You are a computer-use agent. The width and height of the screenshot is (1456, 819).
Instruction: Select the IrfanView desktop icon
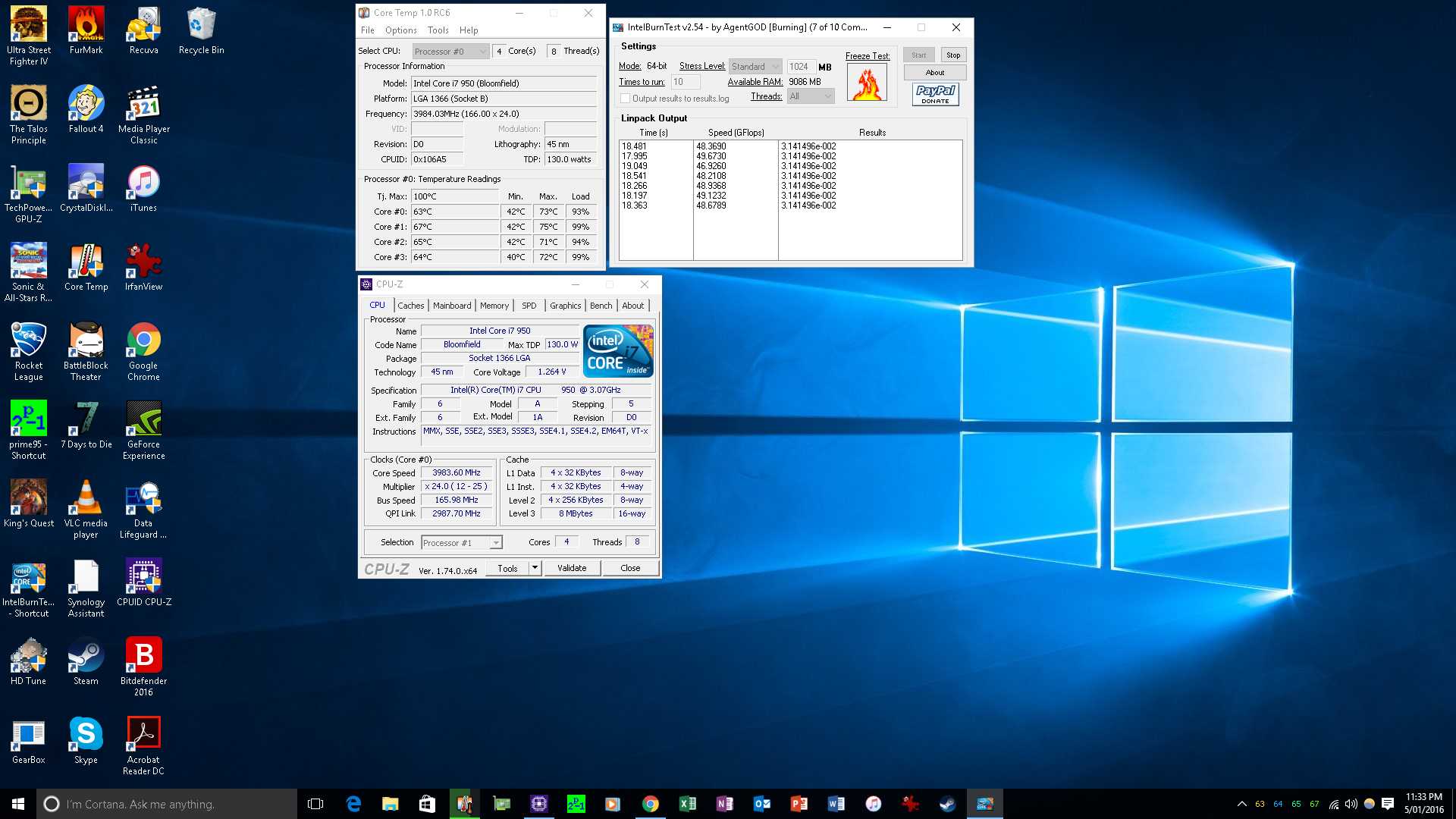click(x=143, y=267)
